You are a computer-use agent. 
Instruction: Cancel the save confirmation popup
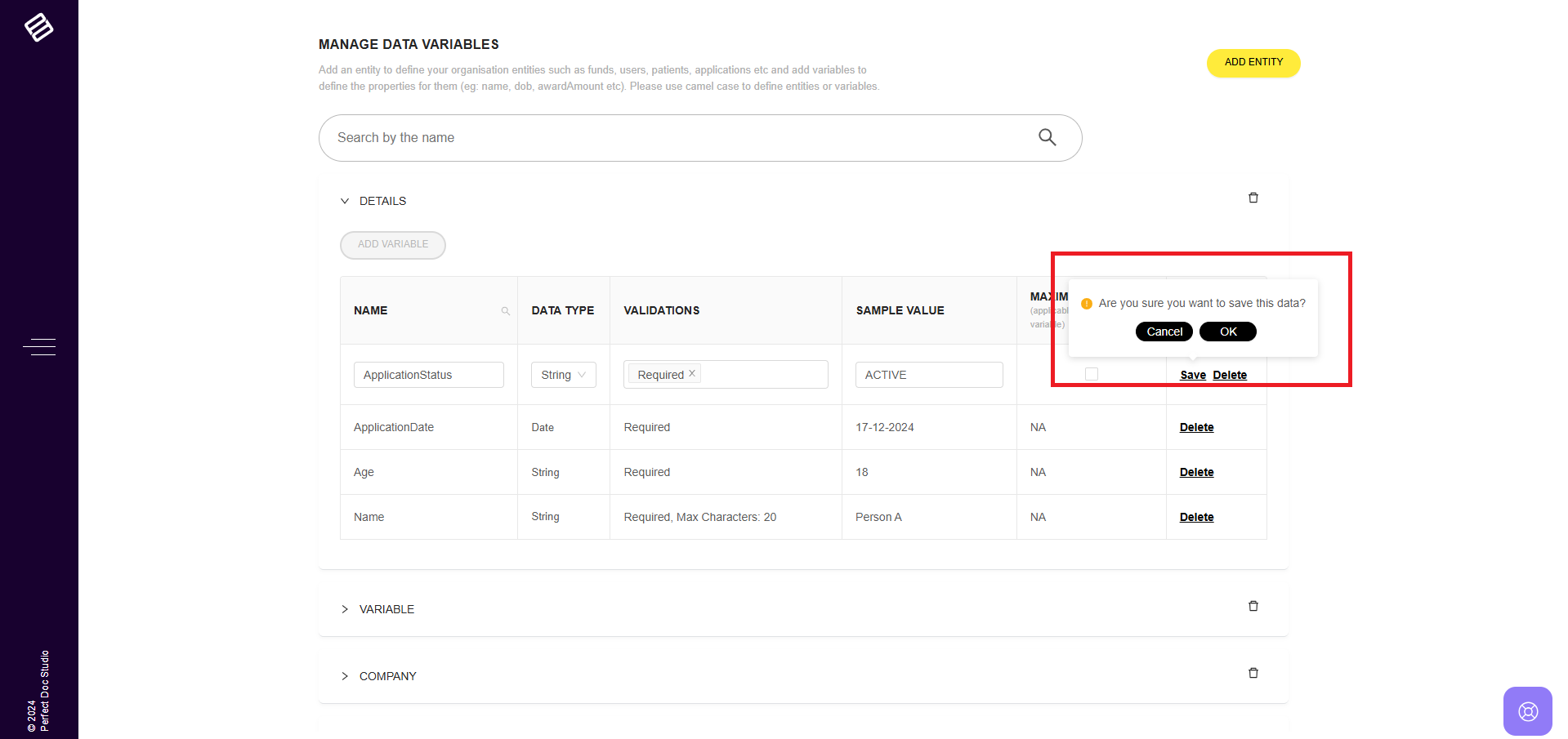[x=1164, y=332]
